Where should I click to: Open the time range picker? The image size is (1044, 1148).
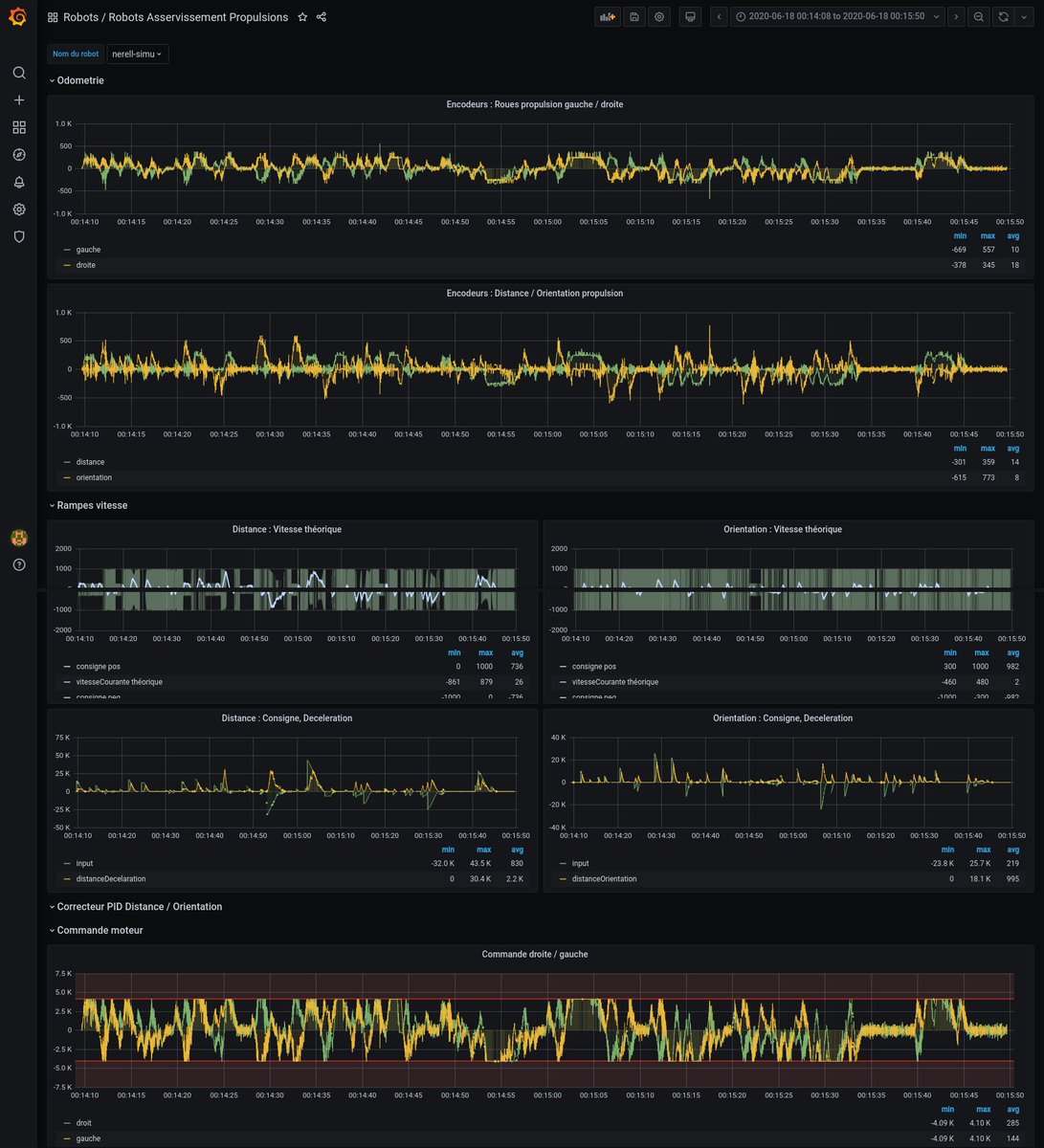(x=837, y=16)
